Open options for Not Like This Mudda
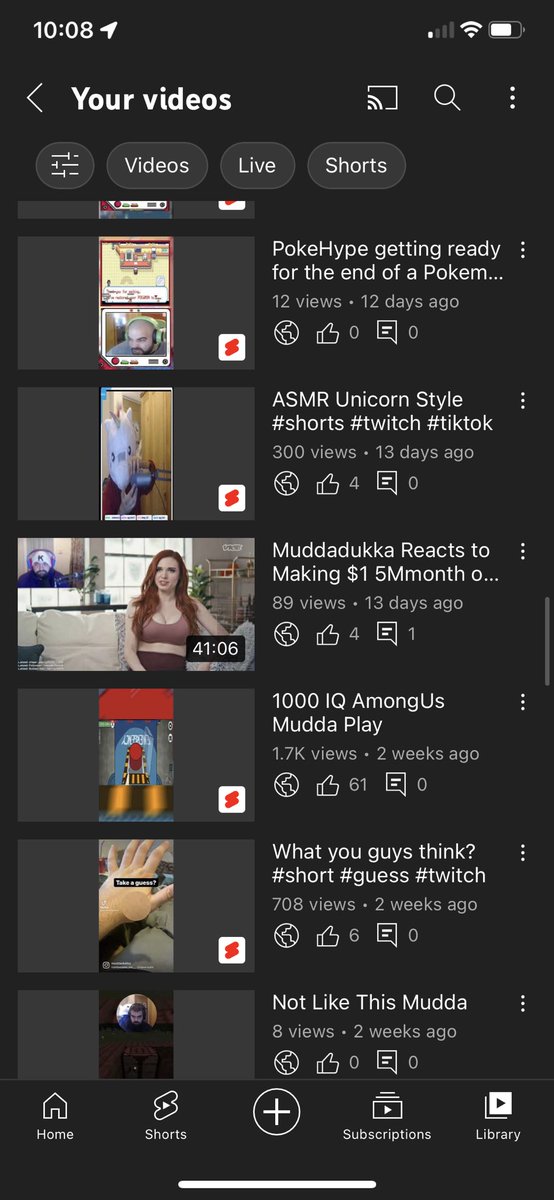 522,1003
